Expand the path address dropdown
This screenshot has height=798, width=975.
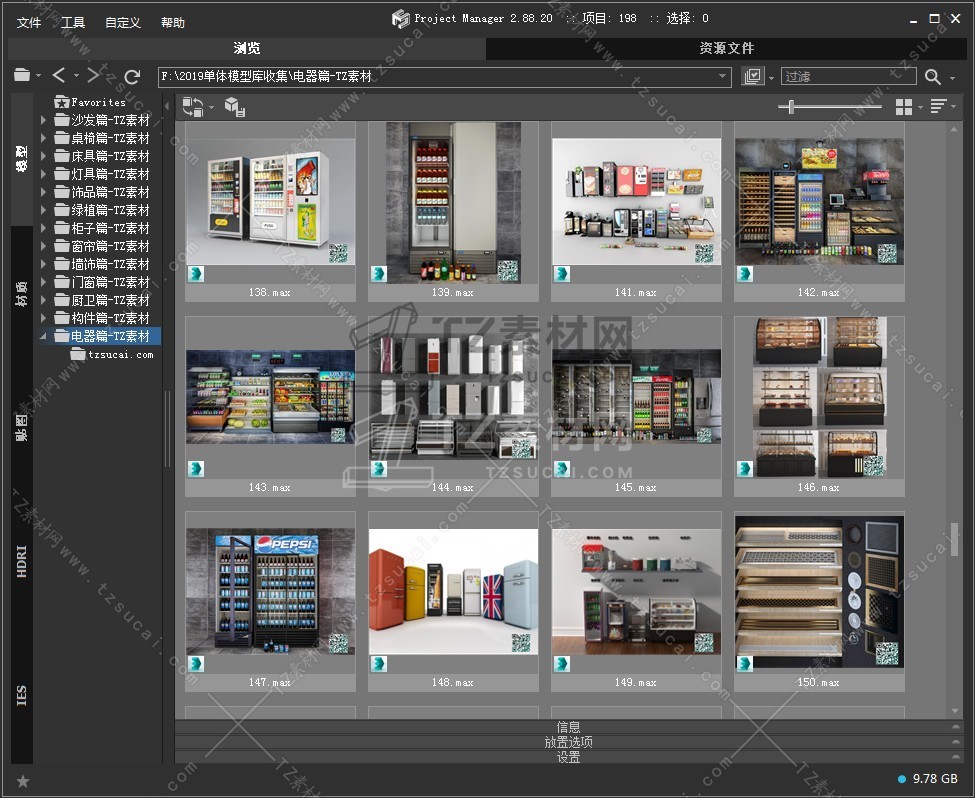(x=723, y=77)
